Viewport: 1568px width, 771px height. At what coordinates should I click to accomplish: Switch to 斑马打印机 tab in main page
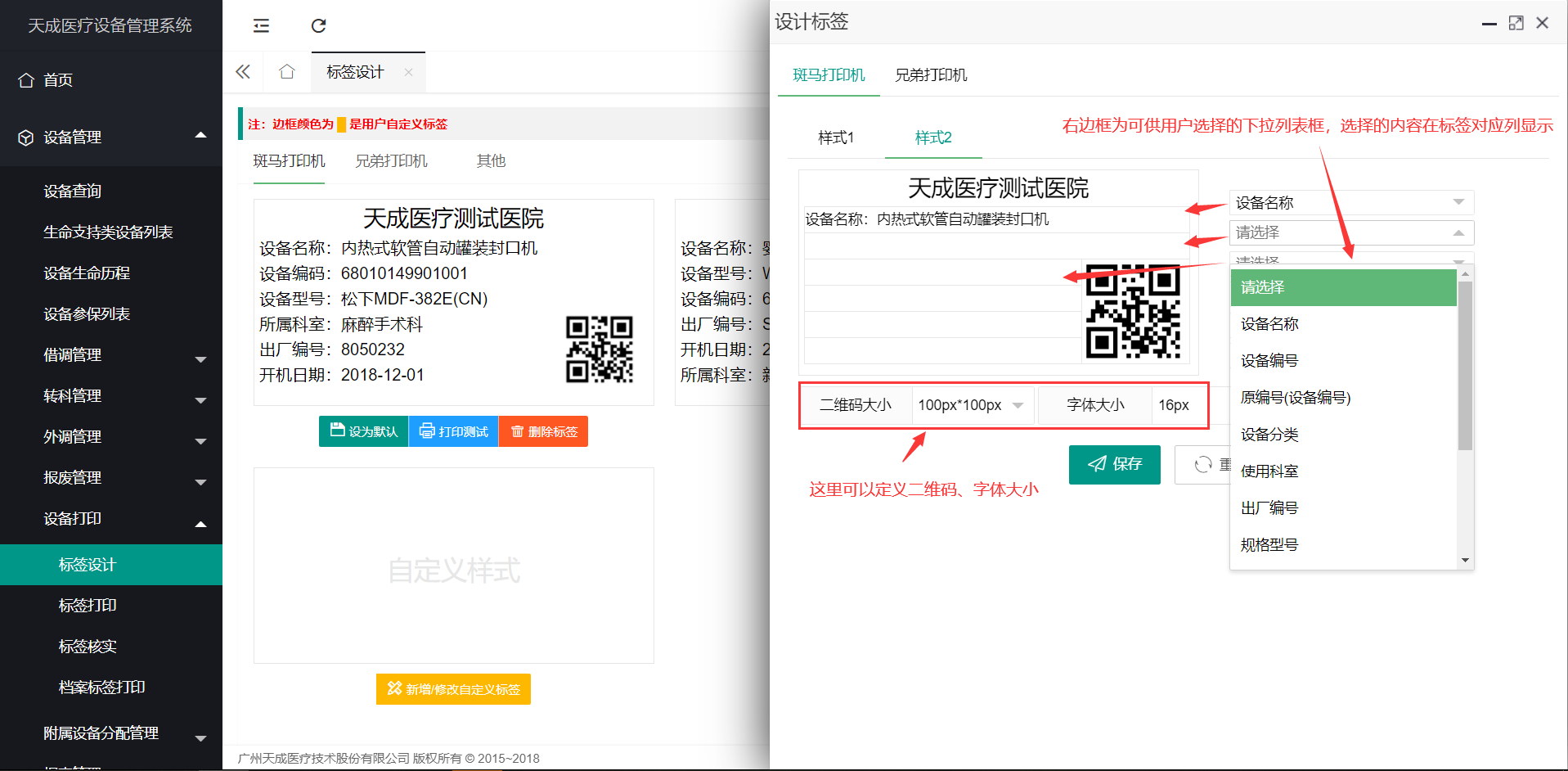tap(289, 161)
